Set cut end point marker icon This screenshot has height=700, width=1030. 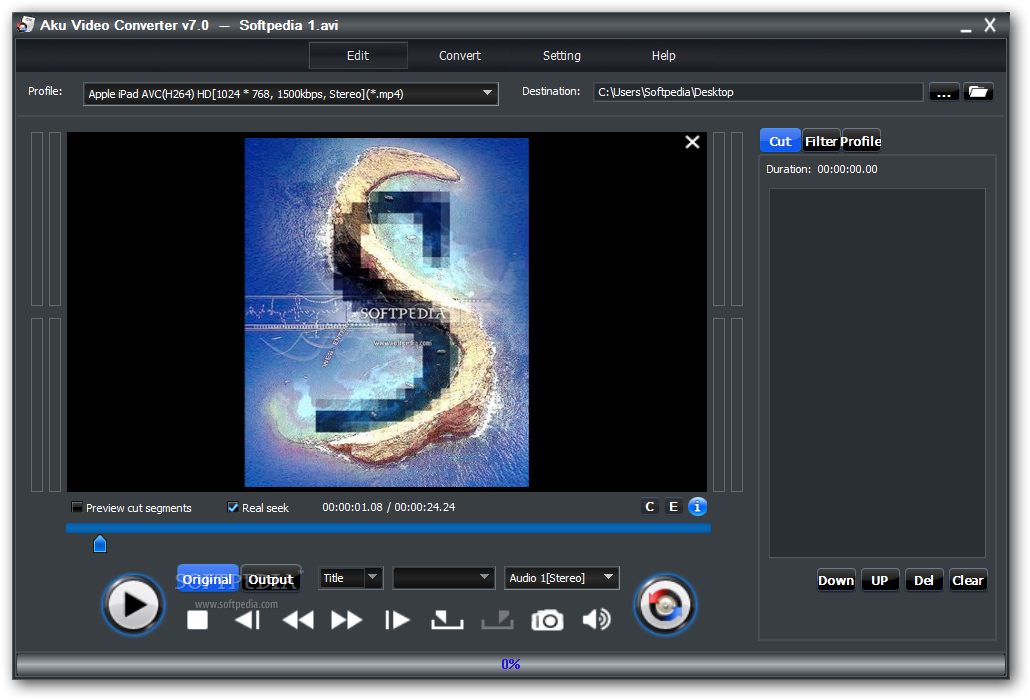497,620
